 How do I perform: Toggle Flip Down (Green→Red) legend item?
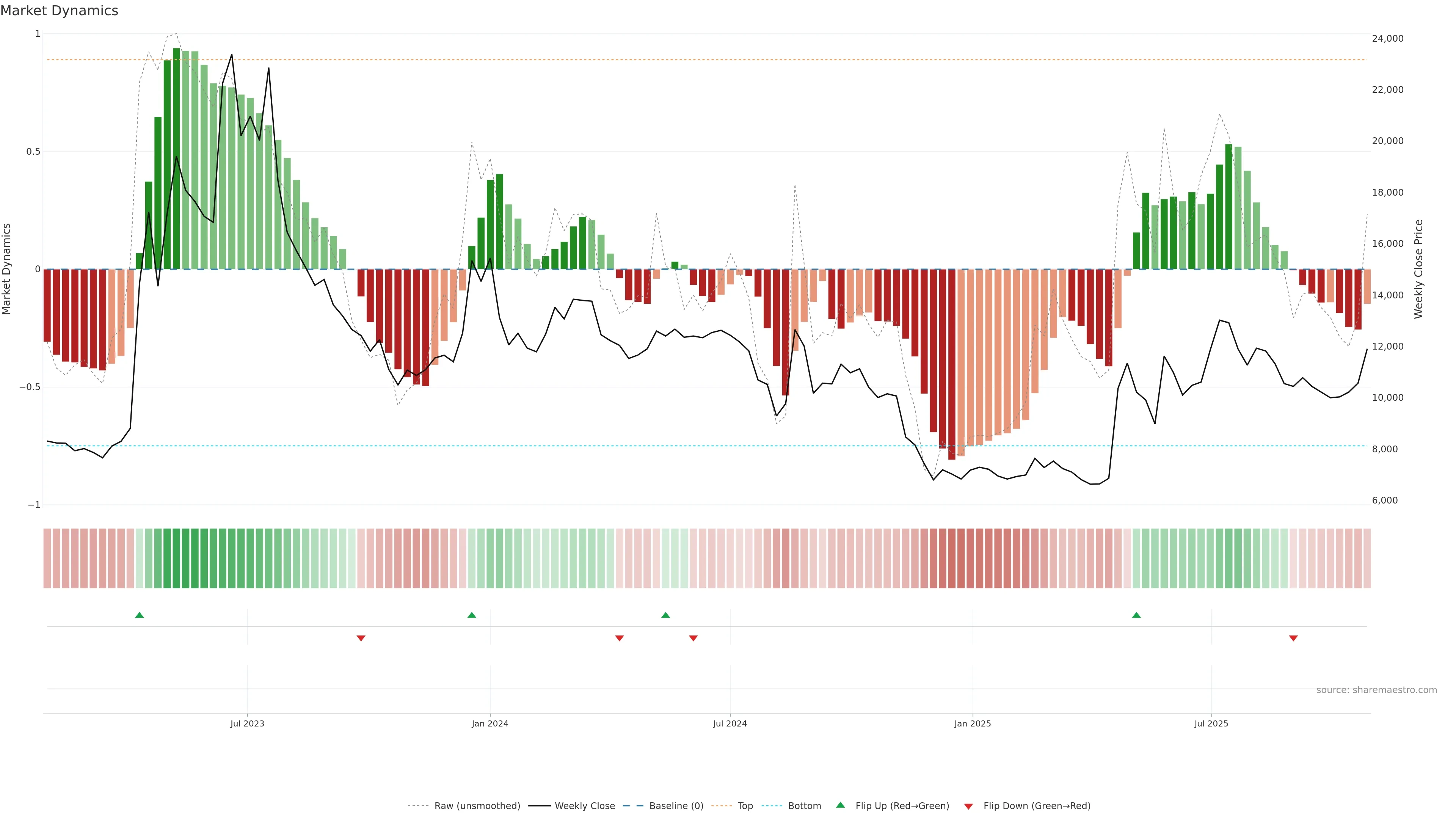(x=1037, y=806)
